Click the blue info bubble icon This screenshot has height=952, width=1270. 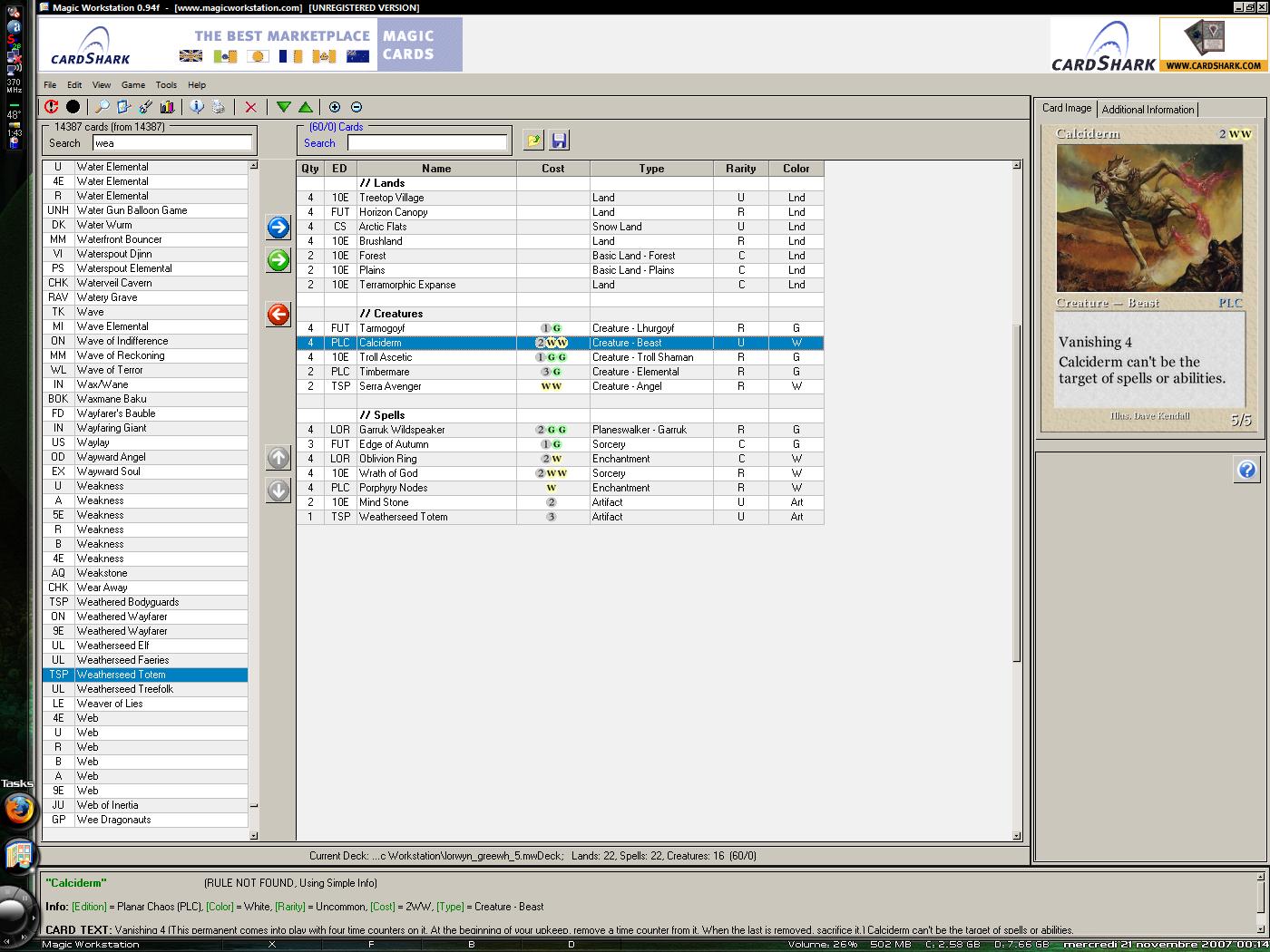point(196,107)
